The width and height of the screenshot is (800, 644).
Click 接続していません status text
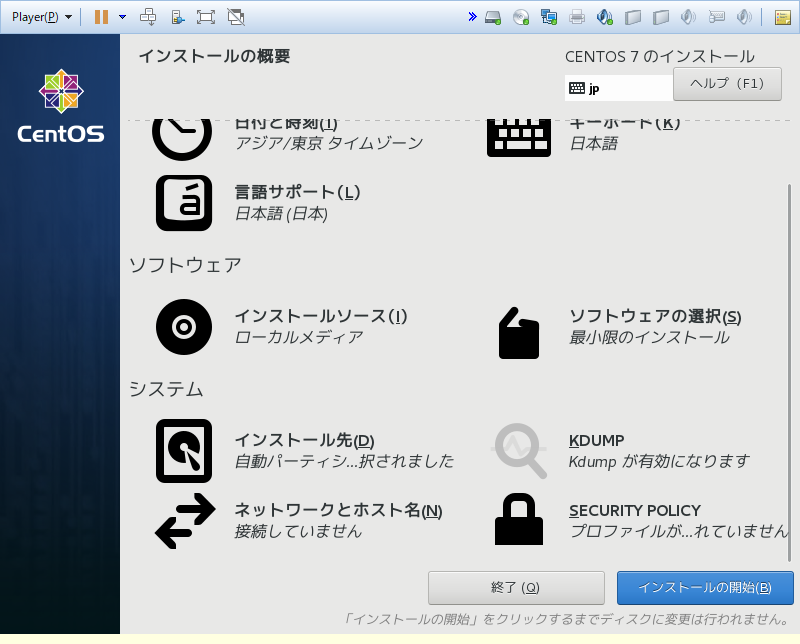(298, 531)
